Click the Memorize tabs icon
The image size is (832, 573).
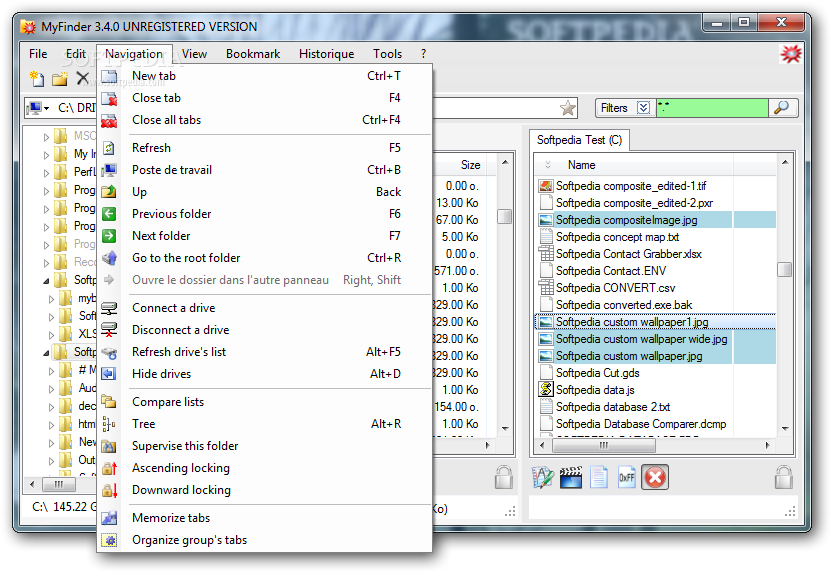coord(109,518)
